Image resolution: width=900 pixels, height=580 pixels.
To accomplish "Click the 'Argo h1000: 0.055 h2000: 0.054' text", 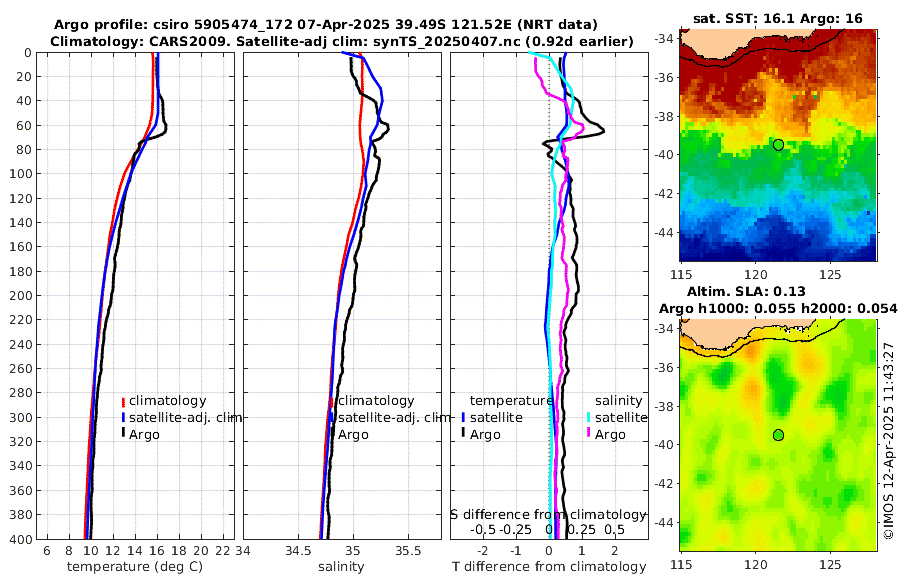I will click(x=778, y=308).
